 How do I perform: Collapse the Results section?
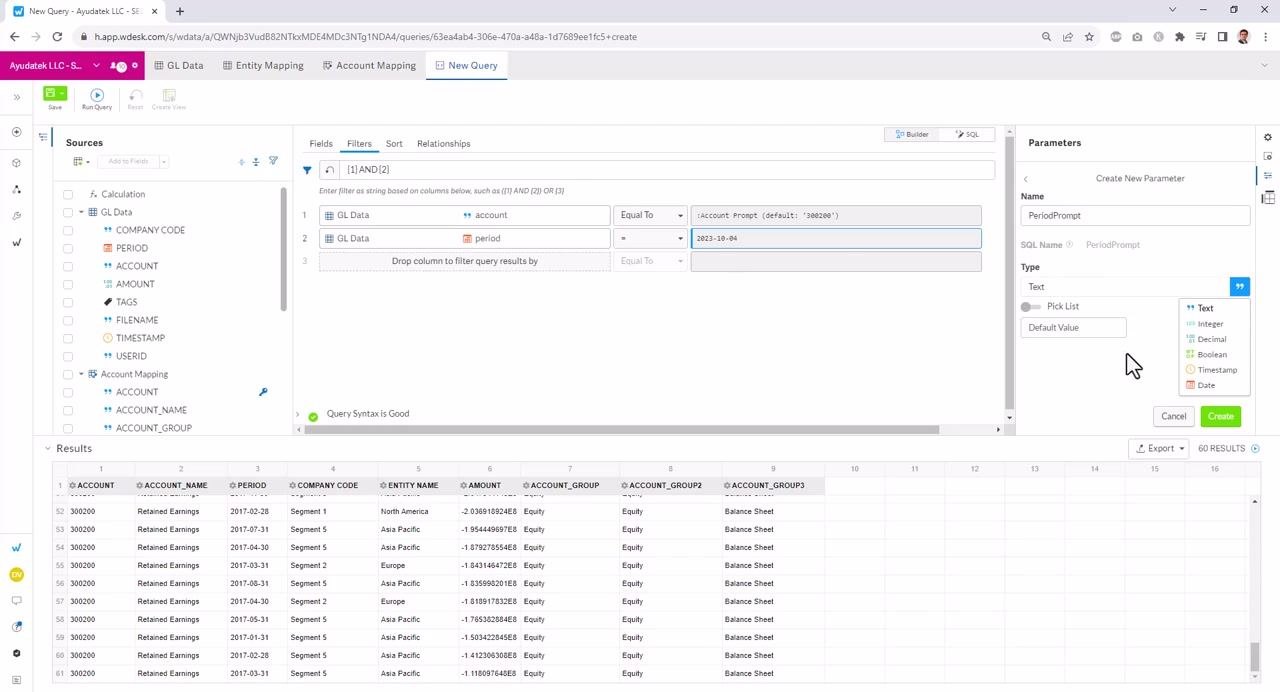tap(47, 449)
